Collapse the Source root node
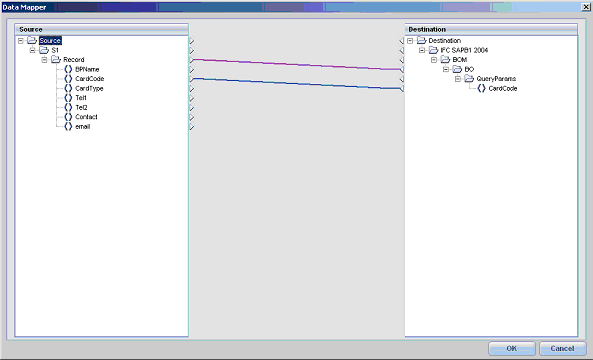Viewport: 593px width, 360px height. coord(21,40)
